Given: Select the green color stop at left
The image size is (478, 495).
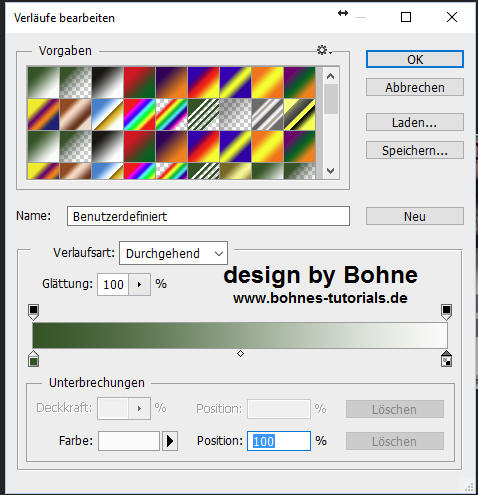Looking at the screenshot, I should [33, 359].
